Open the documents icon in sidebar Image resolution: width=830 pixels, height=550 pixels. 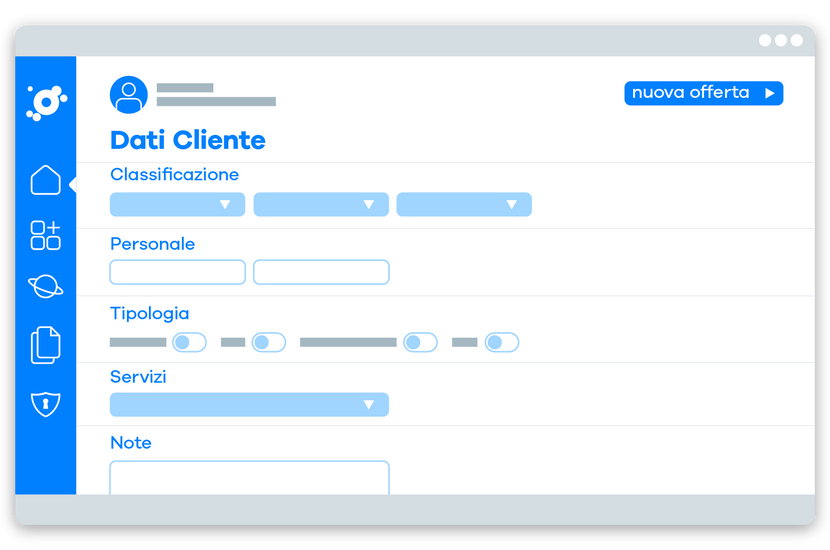click(46, 345)
